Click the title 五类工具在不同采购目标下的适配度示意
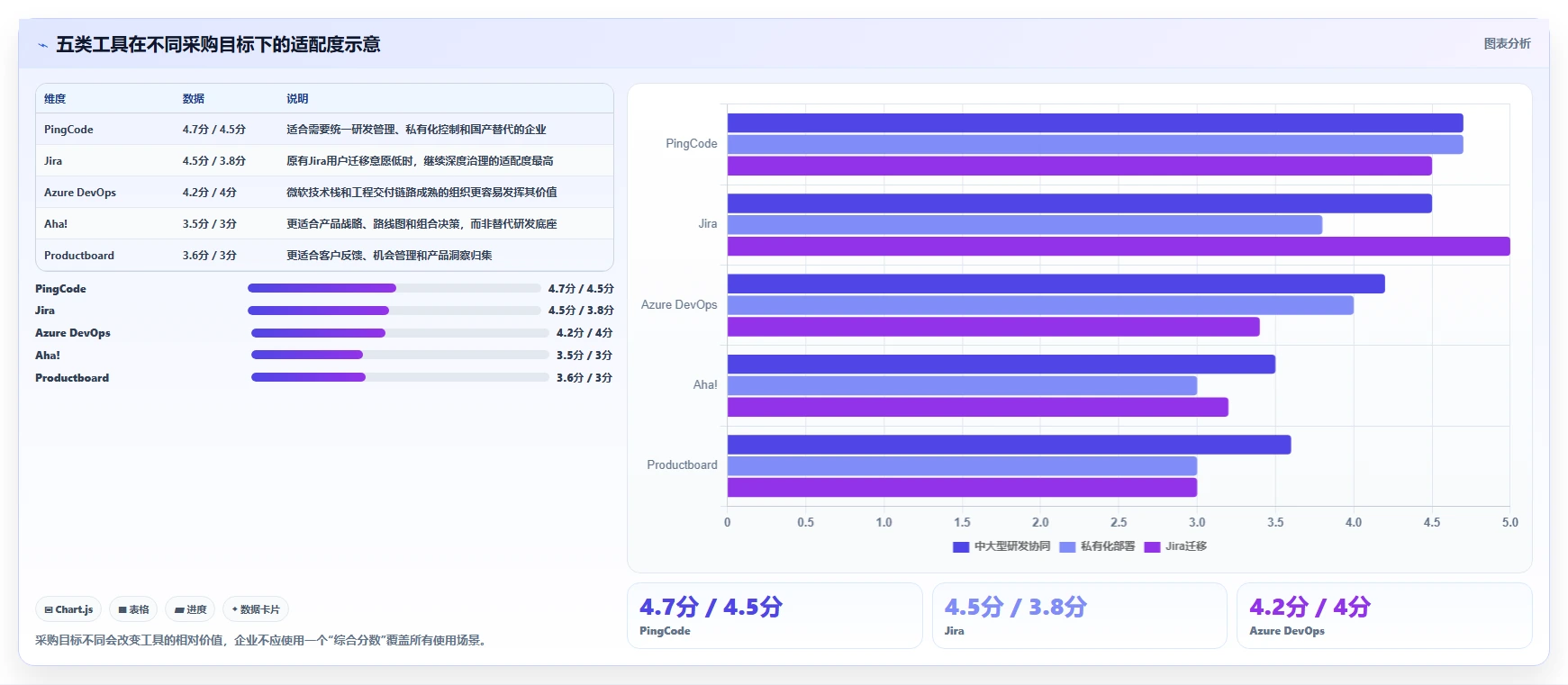The width and height of the screenshot is (1568, 685). [218, 44]
